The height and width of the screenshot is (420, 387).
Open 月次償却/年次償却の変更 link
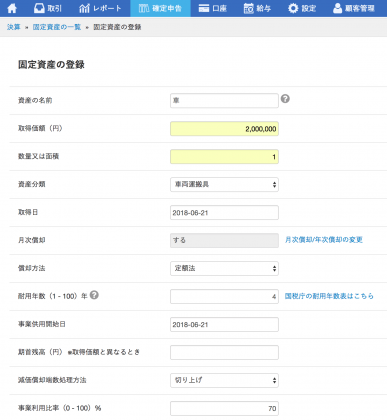tap(324, 240)
